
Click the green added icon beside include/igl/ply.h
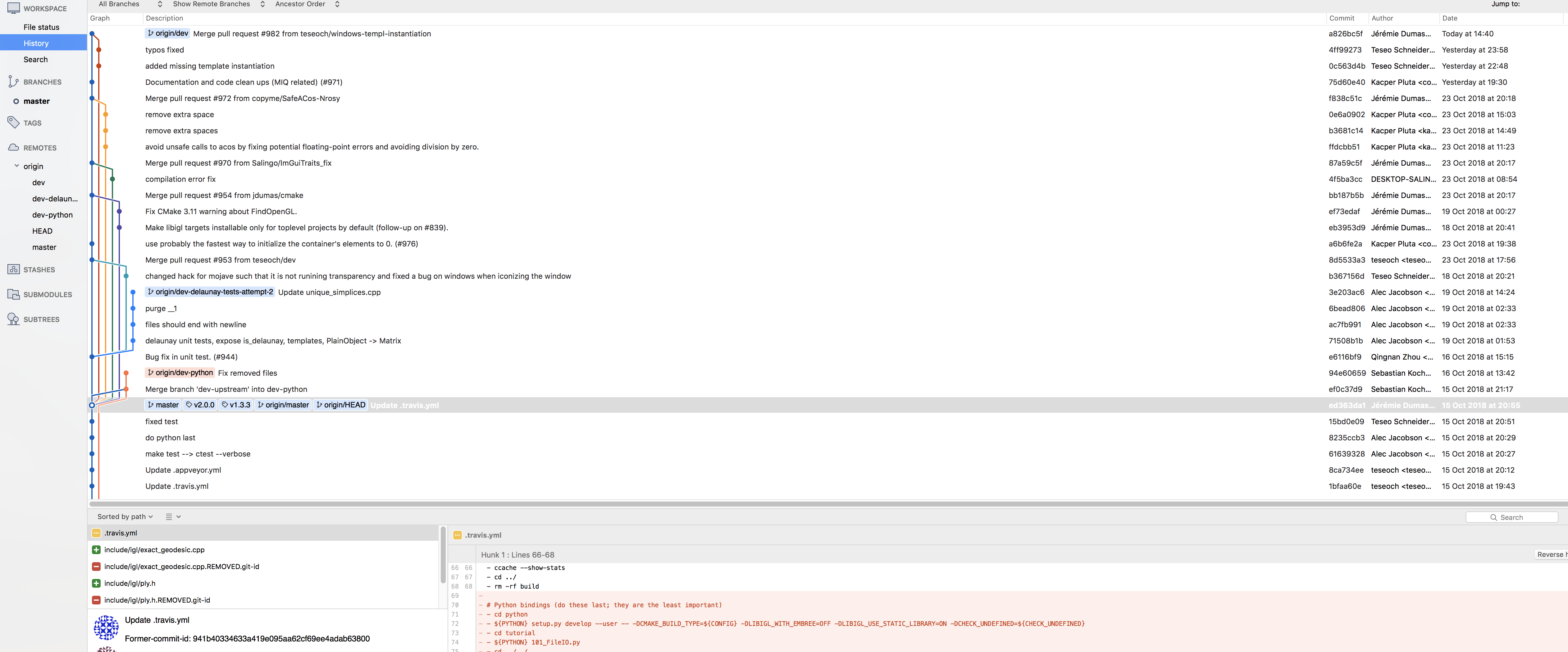[x=96, y=583]
